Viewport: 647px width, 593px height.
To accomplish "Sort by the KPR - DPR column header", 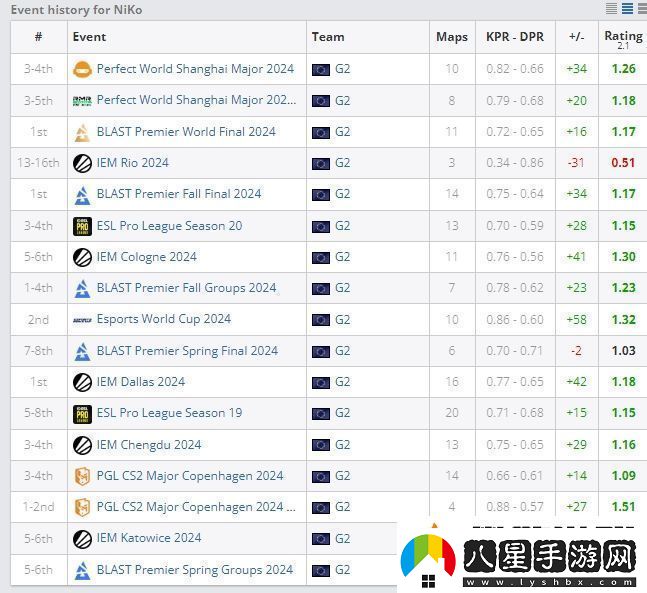I will [515, 37].
